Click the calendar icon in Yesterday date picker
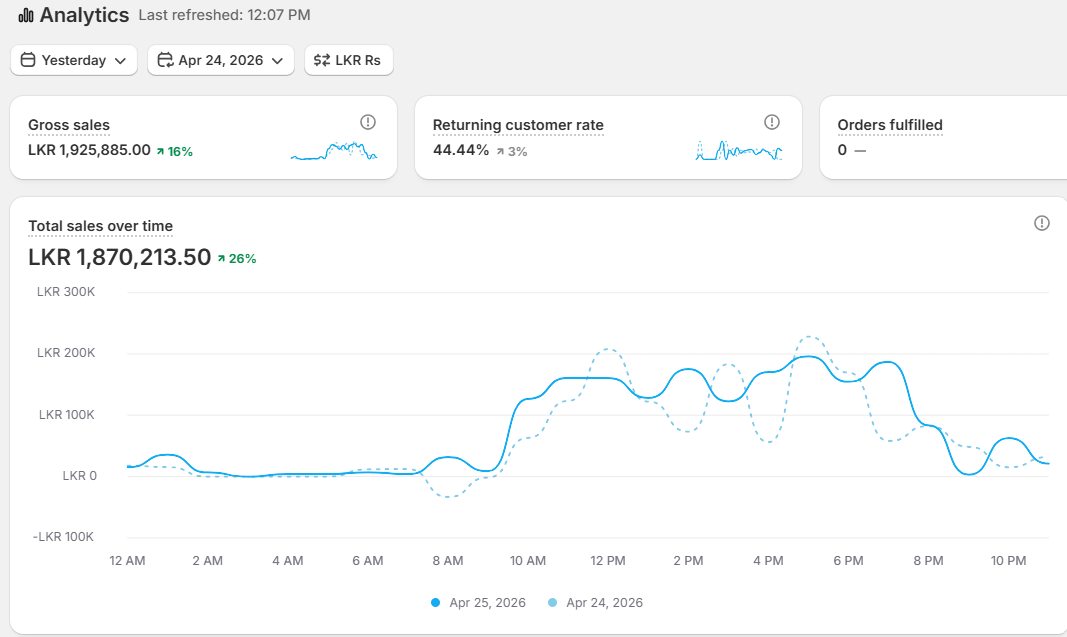Image resolution: width=1067 pixels, height=637 pixels. 28,60
